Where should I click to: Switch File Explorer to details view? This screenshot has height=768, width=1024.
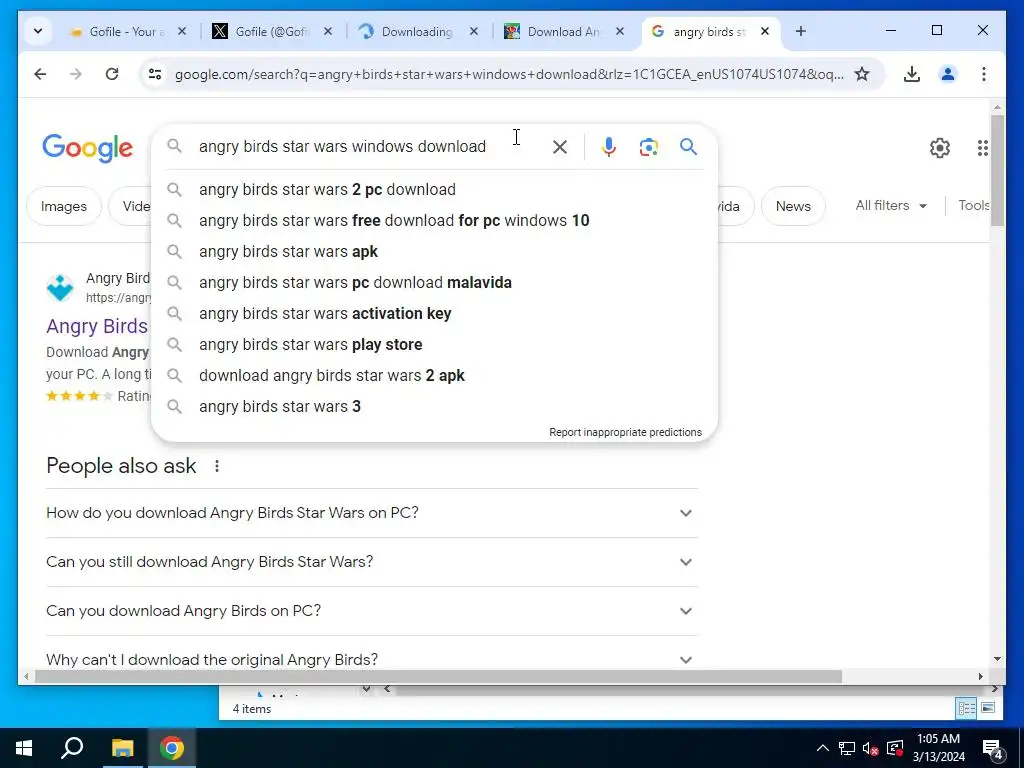click(966, 708)
